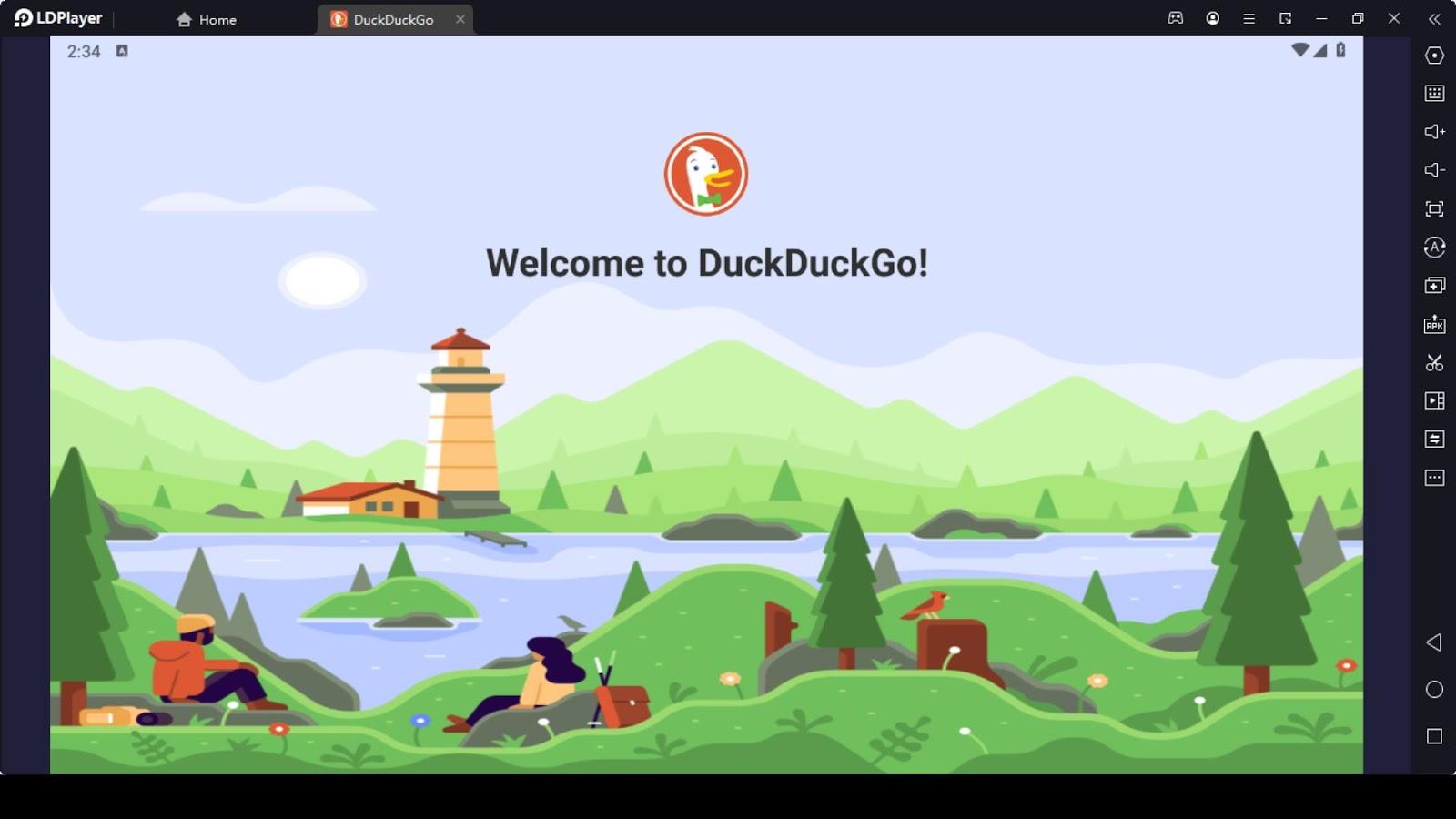
Task: Check the Wi-Fi status icon
Action: pyautogui.click(x=1300, y=50)
